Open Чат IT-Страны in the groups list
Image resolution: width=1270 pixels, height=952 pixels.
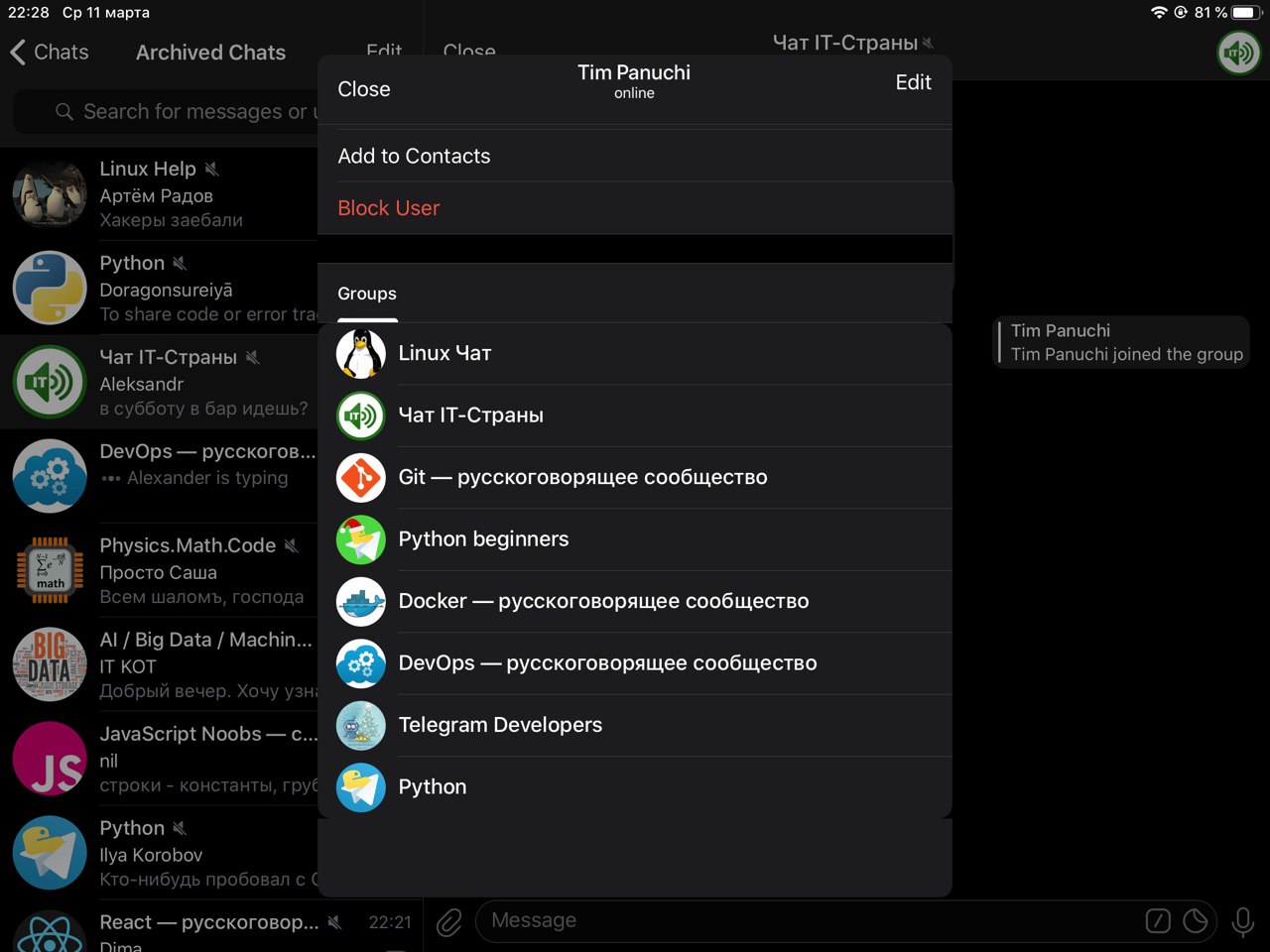[635, 416]
